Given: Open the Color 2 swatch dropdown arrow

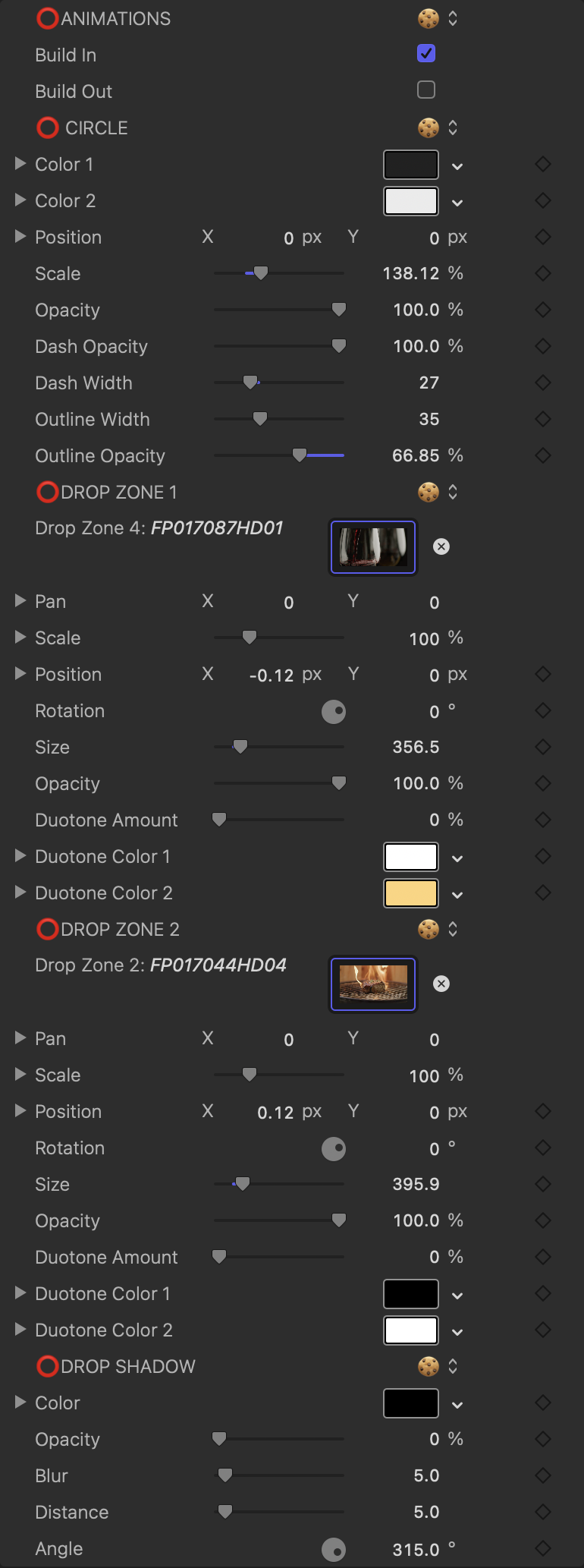Looking at the screenshot, I should coord(457,202).
